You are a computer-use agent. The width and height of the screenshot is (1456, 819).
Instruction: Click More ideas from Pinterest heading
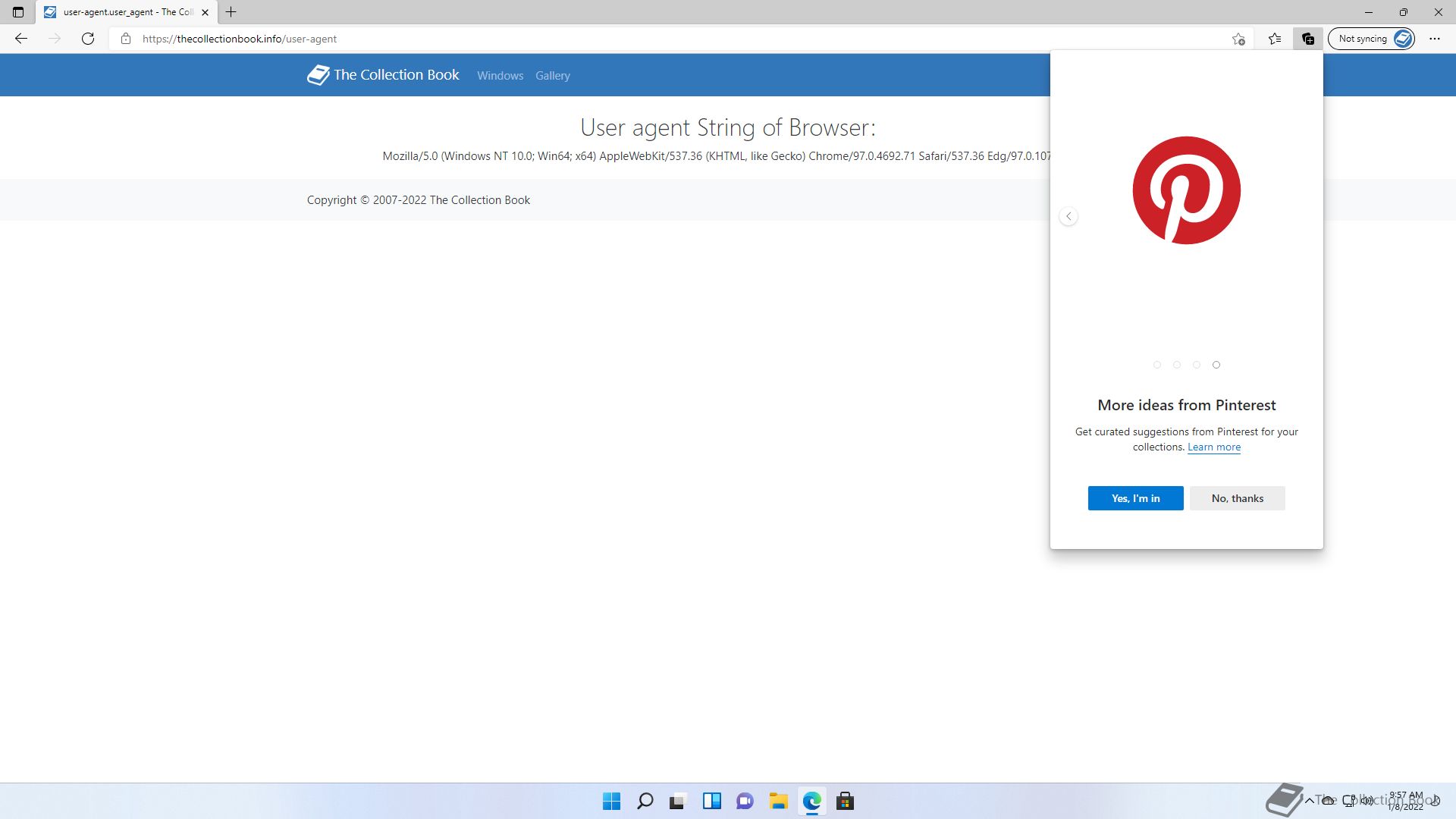(1187, 405)
